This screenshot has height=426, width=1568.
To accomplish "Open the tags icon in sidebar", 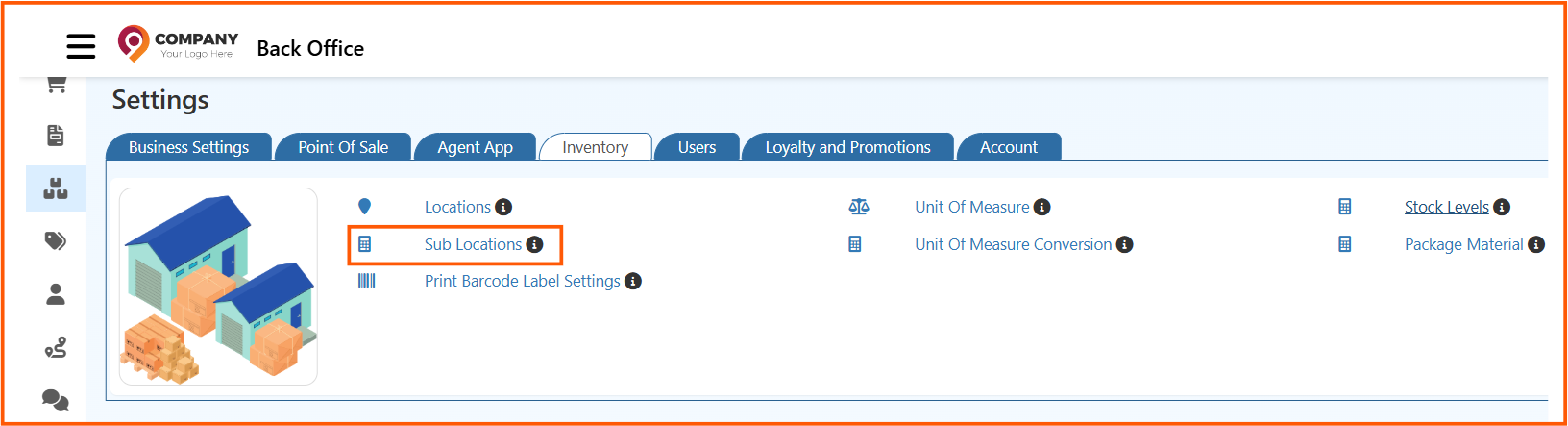I will point(56,240).
